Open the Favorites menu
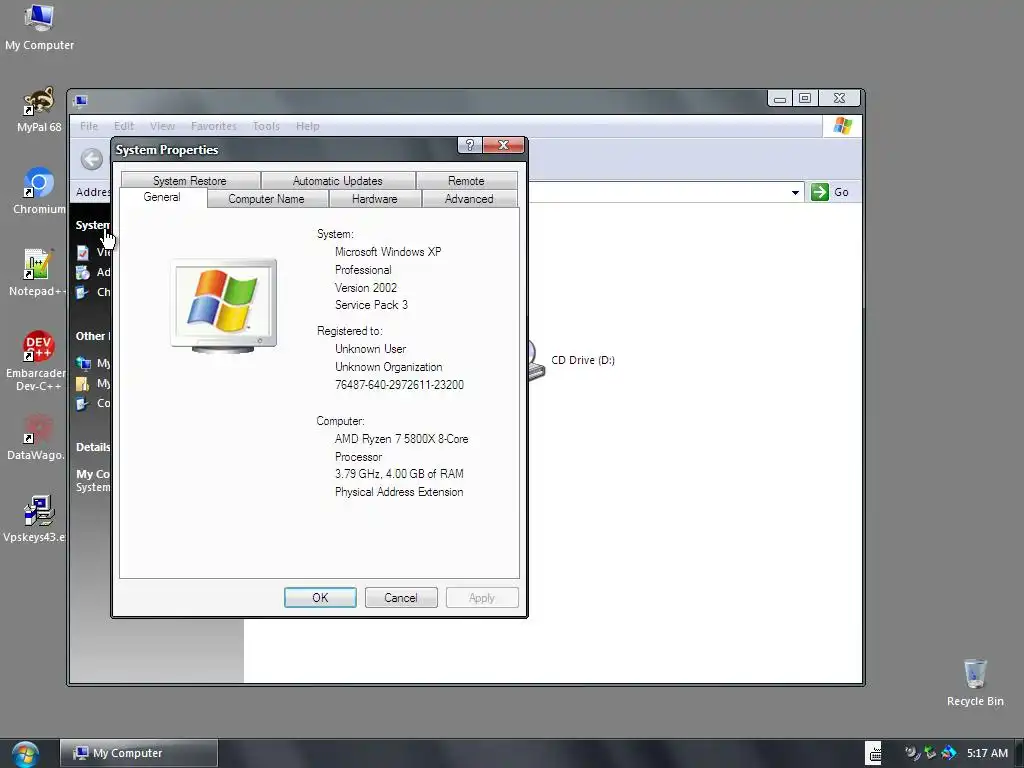 (214, 126)
